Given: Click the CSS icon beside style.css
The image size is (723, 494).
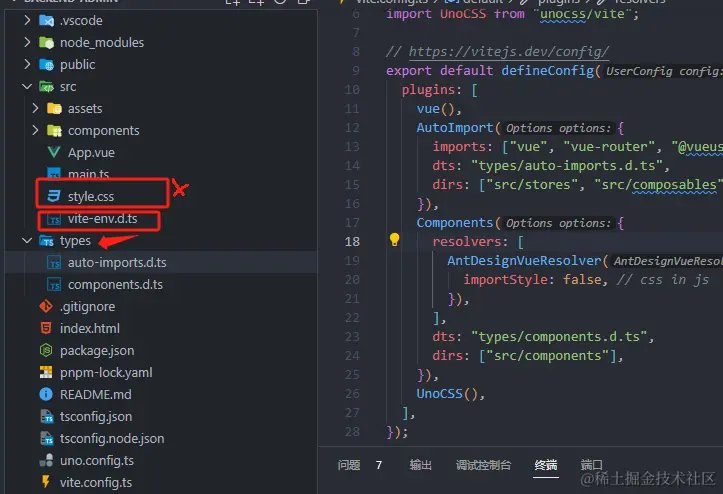Looking at the screenshot, I should 54,196.
